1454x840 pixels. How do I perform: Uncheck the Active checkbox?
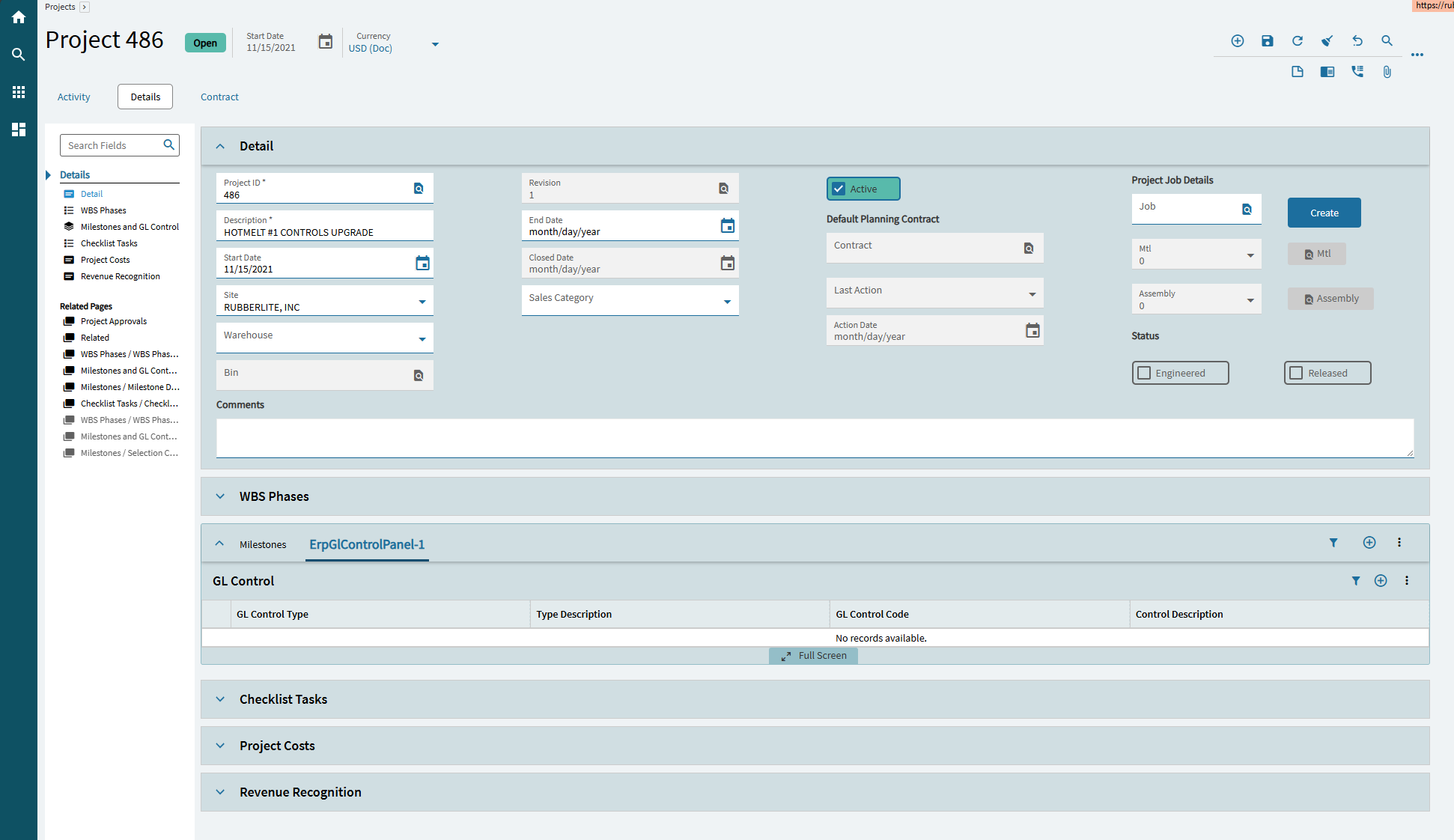[839, 189]
